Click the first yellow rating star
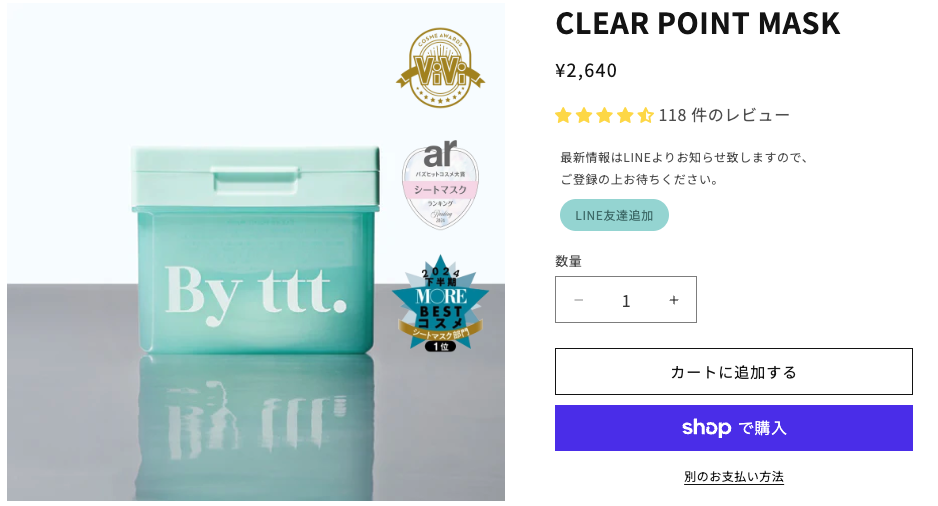Image resolution: width=938 pixels, height=506 pixels. pyautogui.click(x=563, y=115)
